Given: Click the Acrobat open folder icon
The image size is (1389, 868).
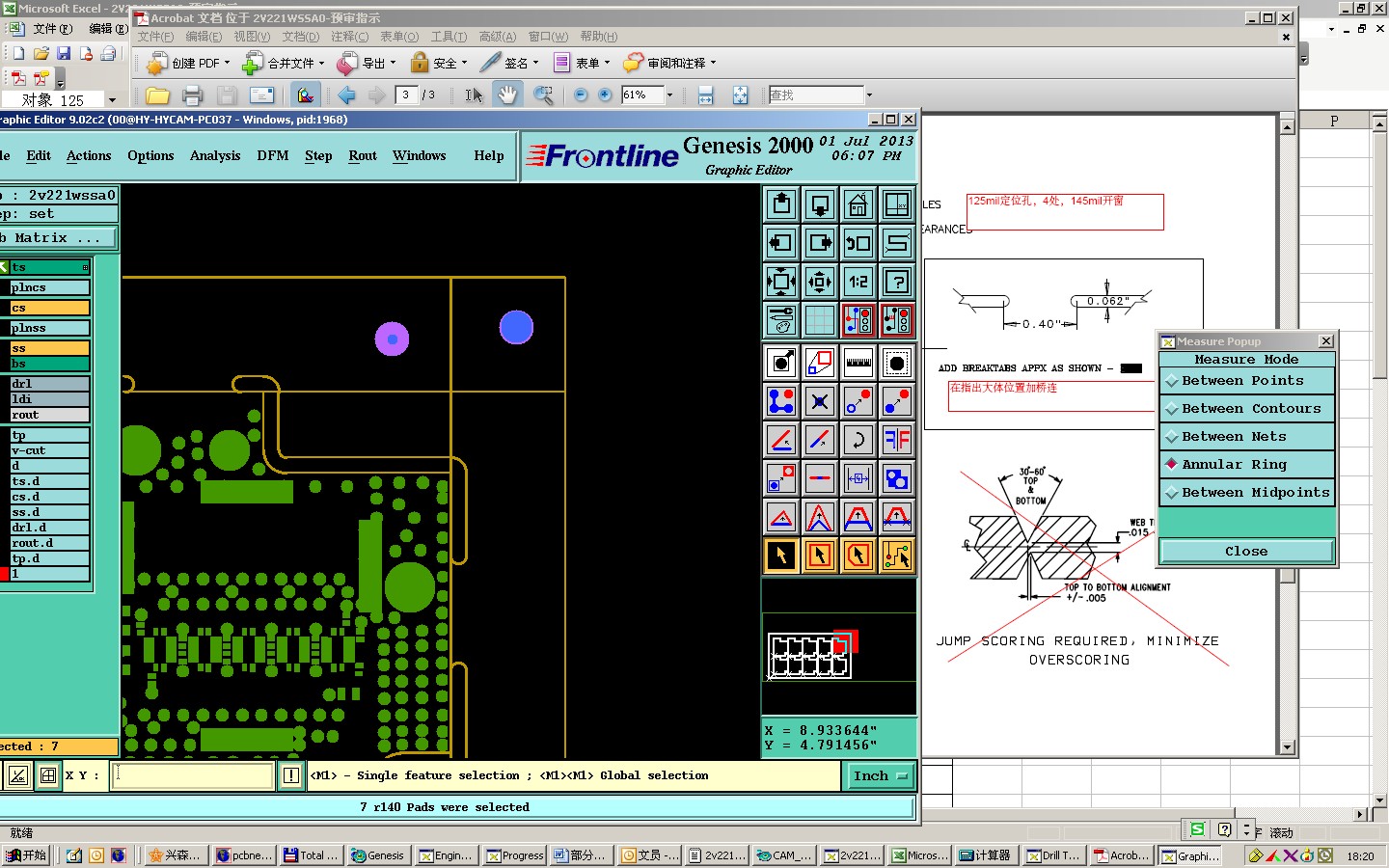Looking at the screenshot, I should (x=157, y=95).
